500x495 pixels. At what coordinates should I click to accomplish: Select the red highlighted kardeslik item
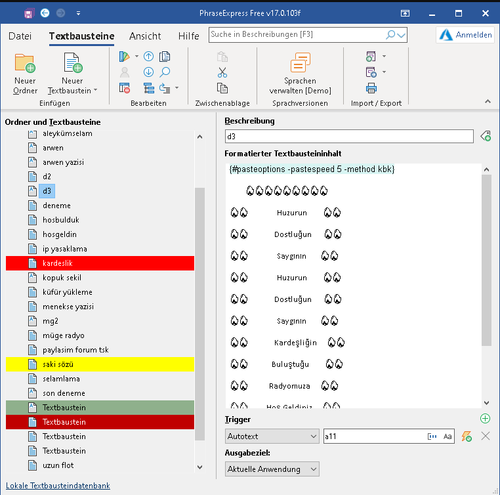coord(100,263)
